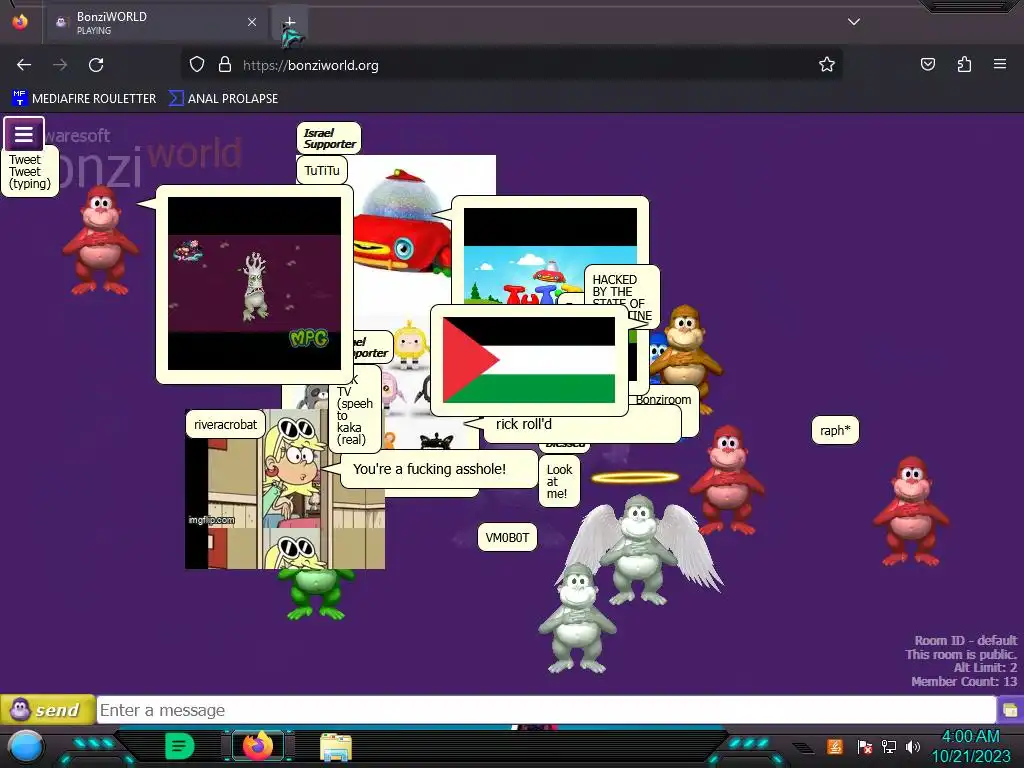The image size is (1024, 768).
Task: Click the orange Java tray icon
Action: pyautogui.click(x=834, y=746)
